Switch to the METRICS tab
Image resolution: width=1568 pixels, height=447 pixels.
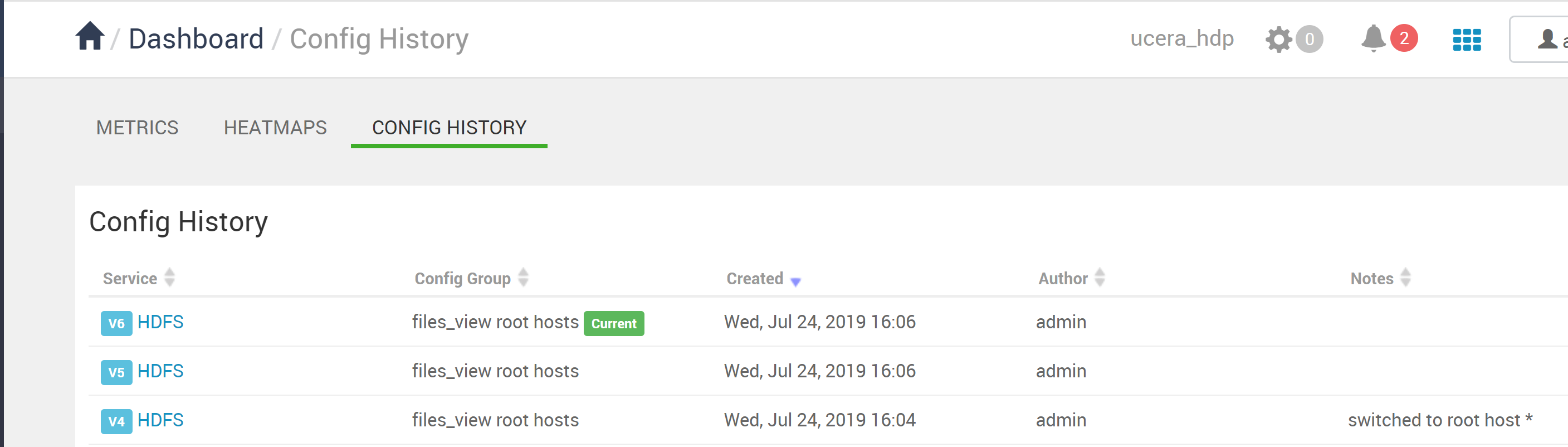[x=137, y=128]
